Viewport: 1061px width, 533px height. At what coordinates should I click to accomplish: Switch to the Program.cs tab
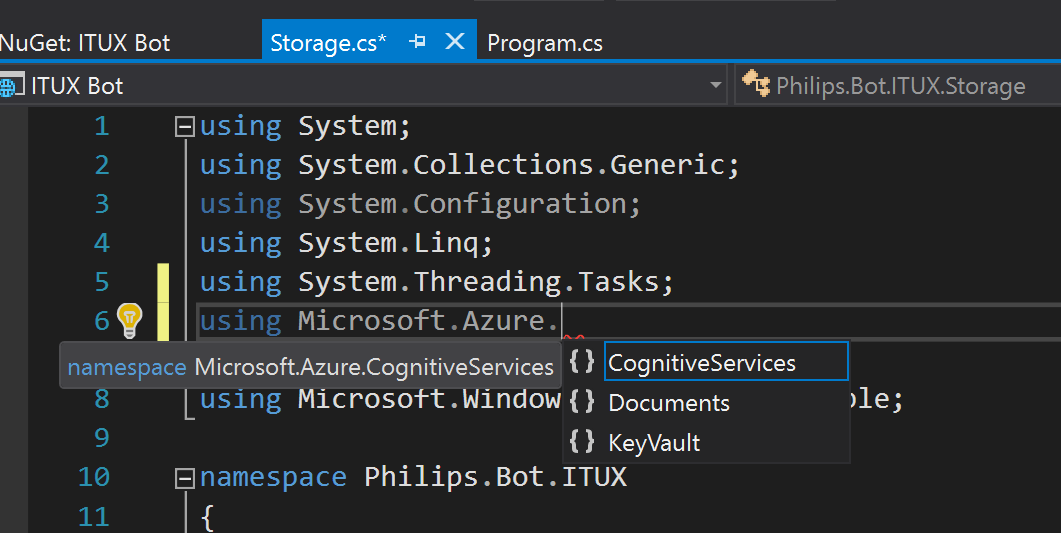pyautogui.click(x=545, y=43)
